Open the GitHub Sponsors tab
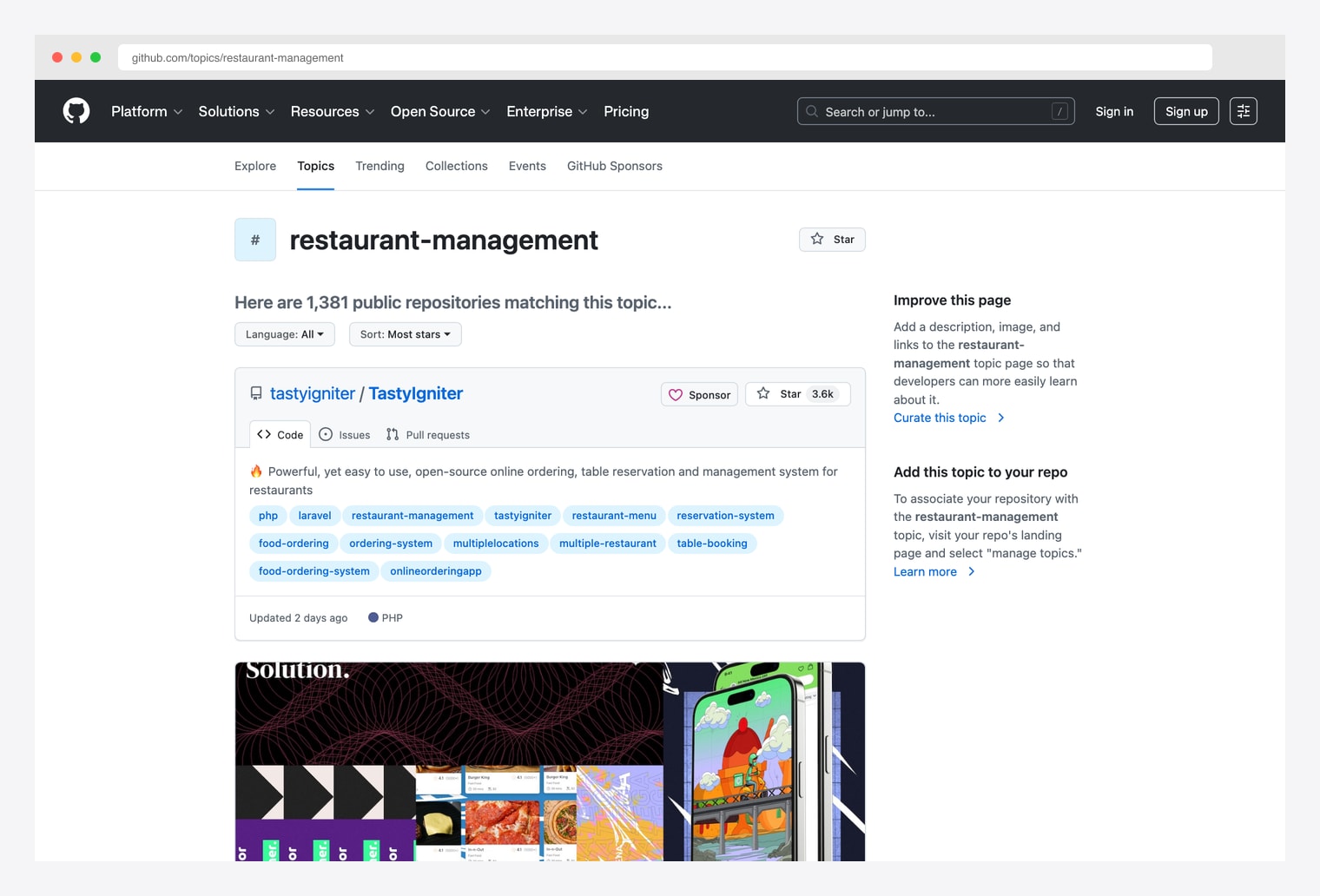This screenshot has height=896, width=1320. point(615,166)
